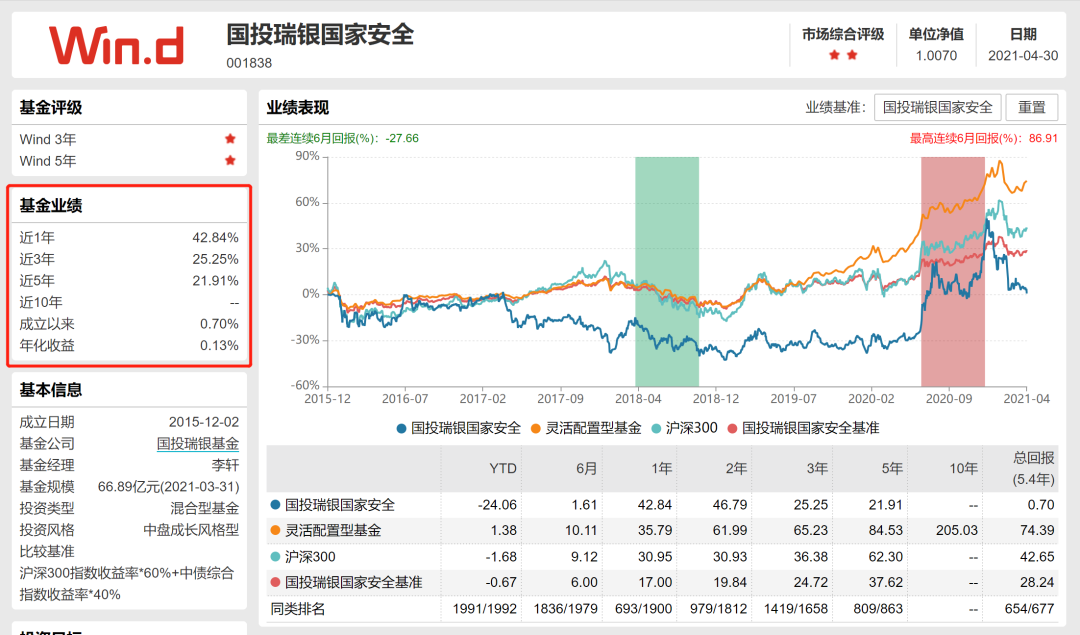Open the 国投瑞银基金 company link
The image size is (1080, 635).
(198, 444)
